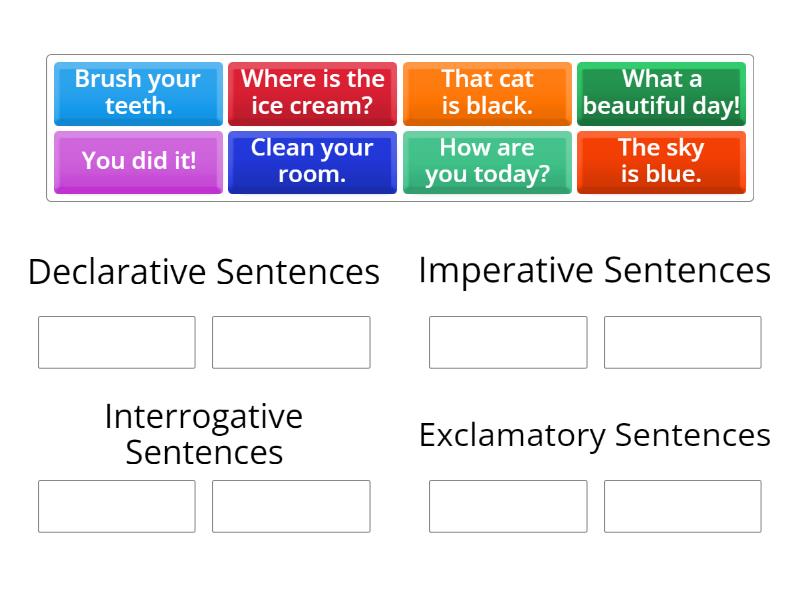
Task: Select the 'Brush your teeth.' tile
Action: coord(137,93)
